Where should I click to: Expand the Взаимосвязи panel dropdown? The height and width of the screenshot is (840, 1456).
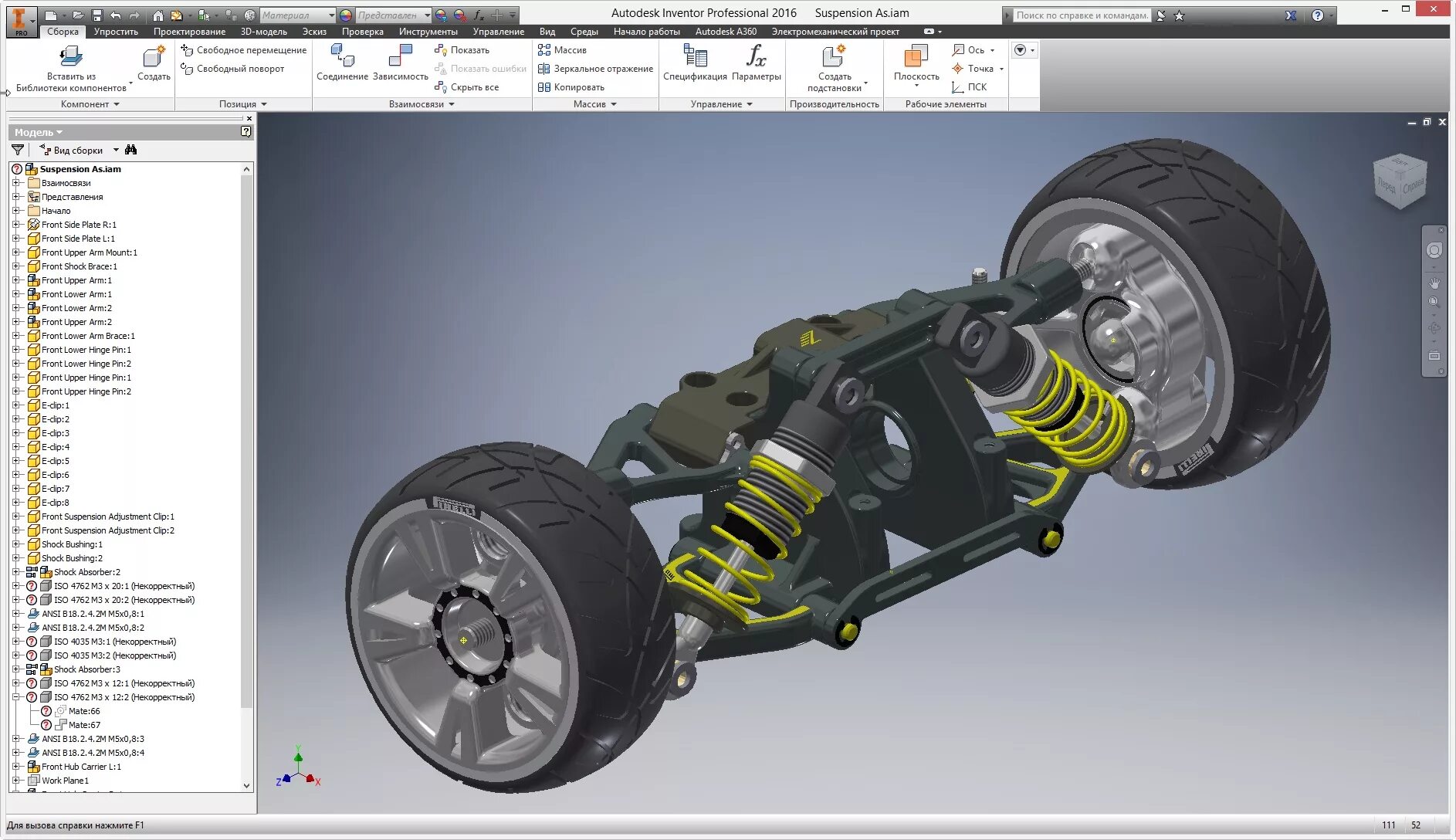click(x=422, y=104)
